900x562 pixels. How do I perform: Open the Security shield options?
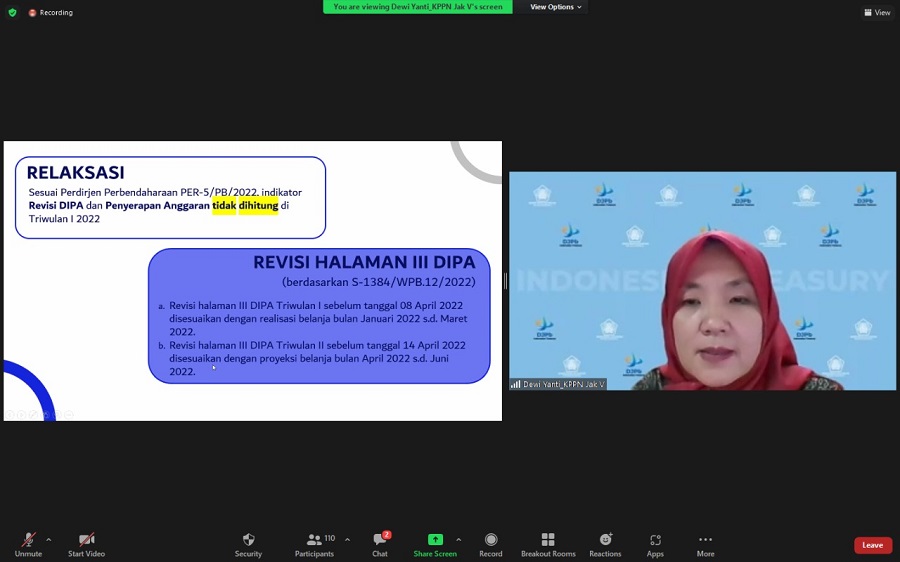(248, 544)
